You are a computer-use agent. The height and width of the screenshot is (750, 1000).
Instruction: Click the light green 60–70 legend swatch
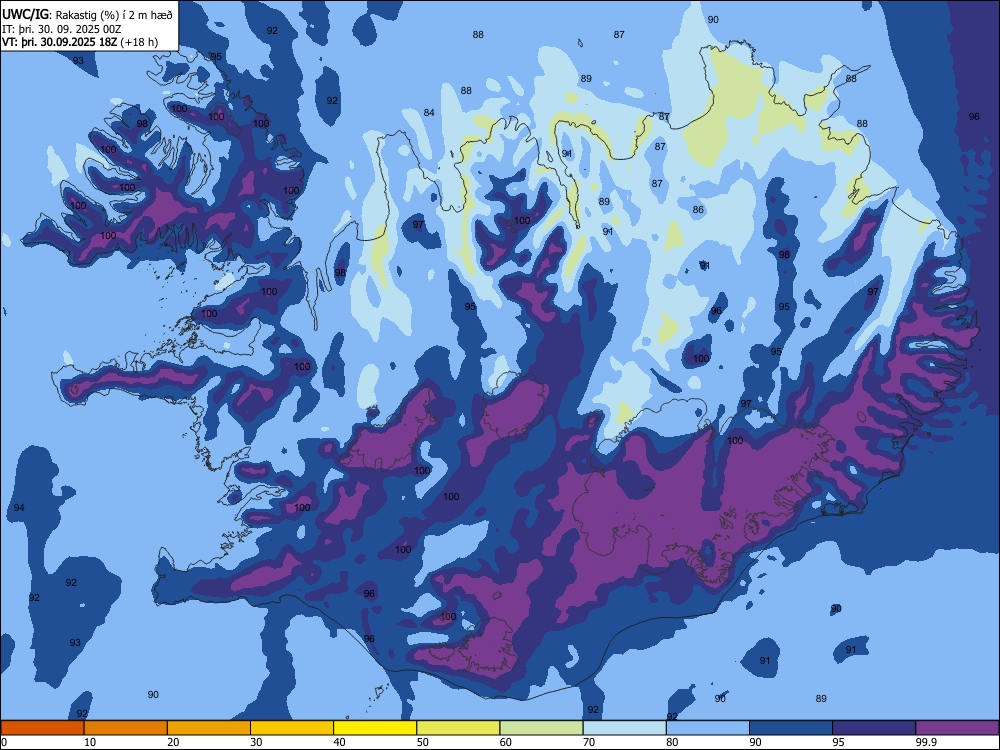[x=541, y=728]
